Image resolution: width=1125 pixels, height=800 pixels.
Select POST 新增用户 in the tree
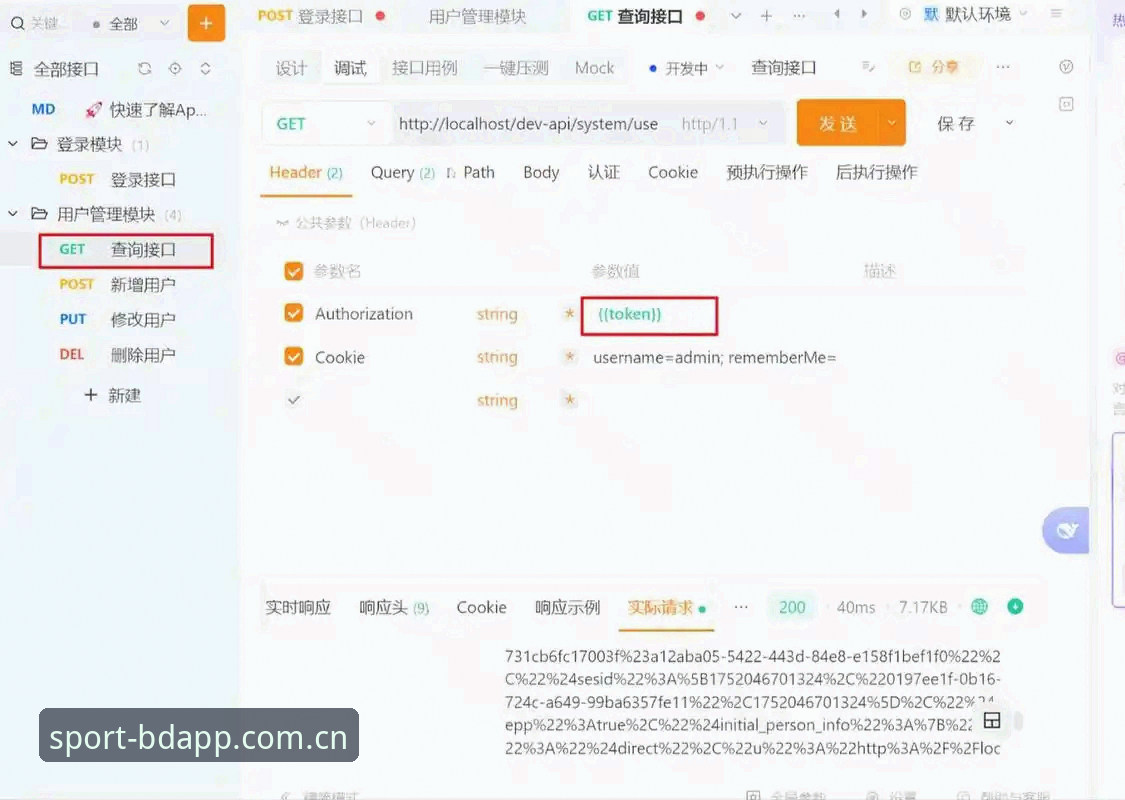[x=118, y=285]
